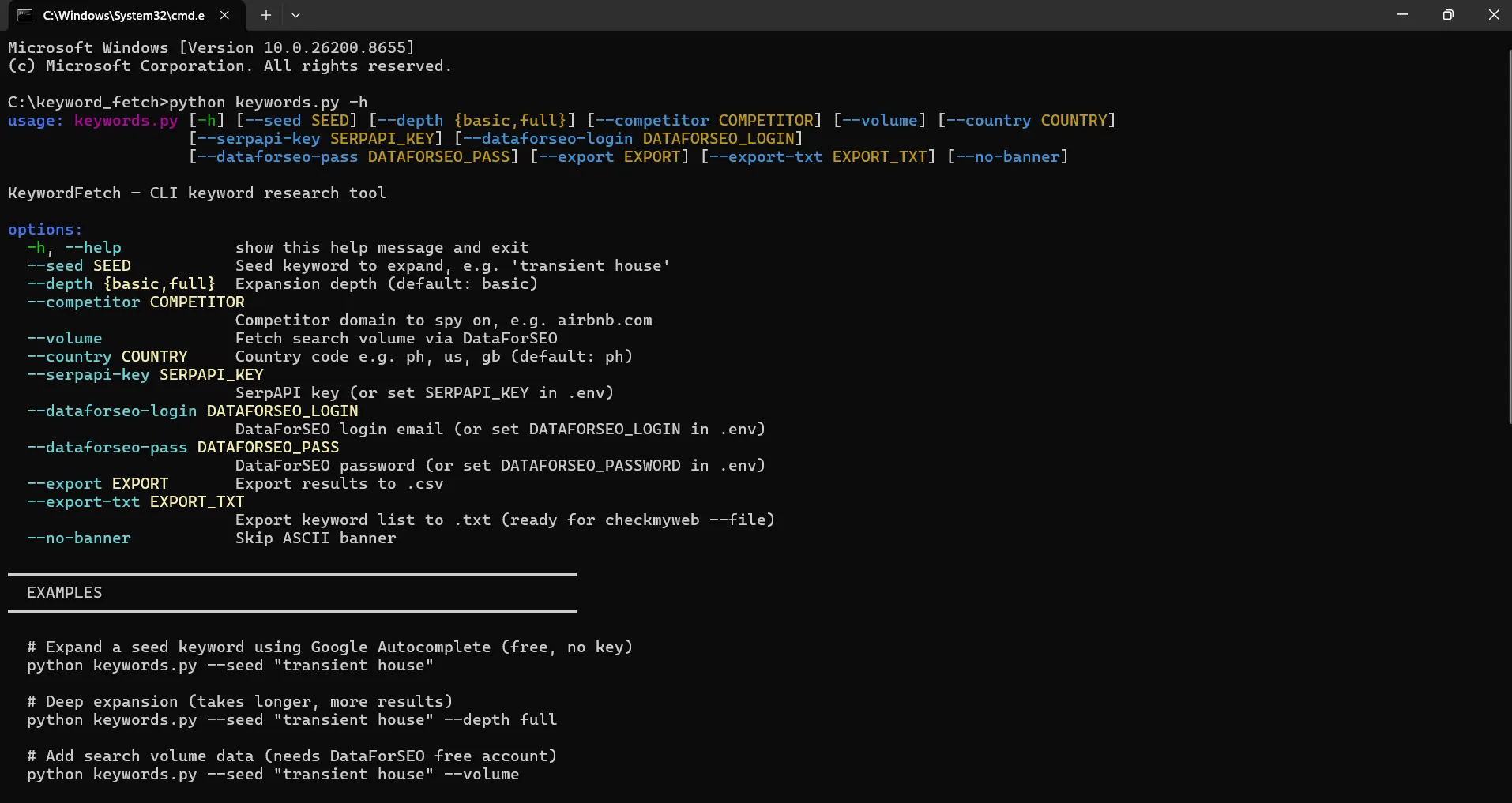Image resolution: width=1512 pixels, height=803 pixels.
Task: Click '--seed SEED' in the options list
Action: coord(79,266)
